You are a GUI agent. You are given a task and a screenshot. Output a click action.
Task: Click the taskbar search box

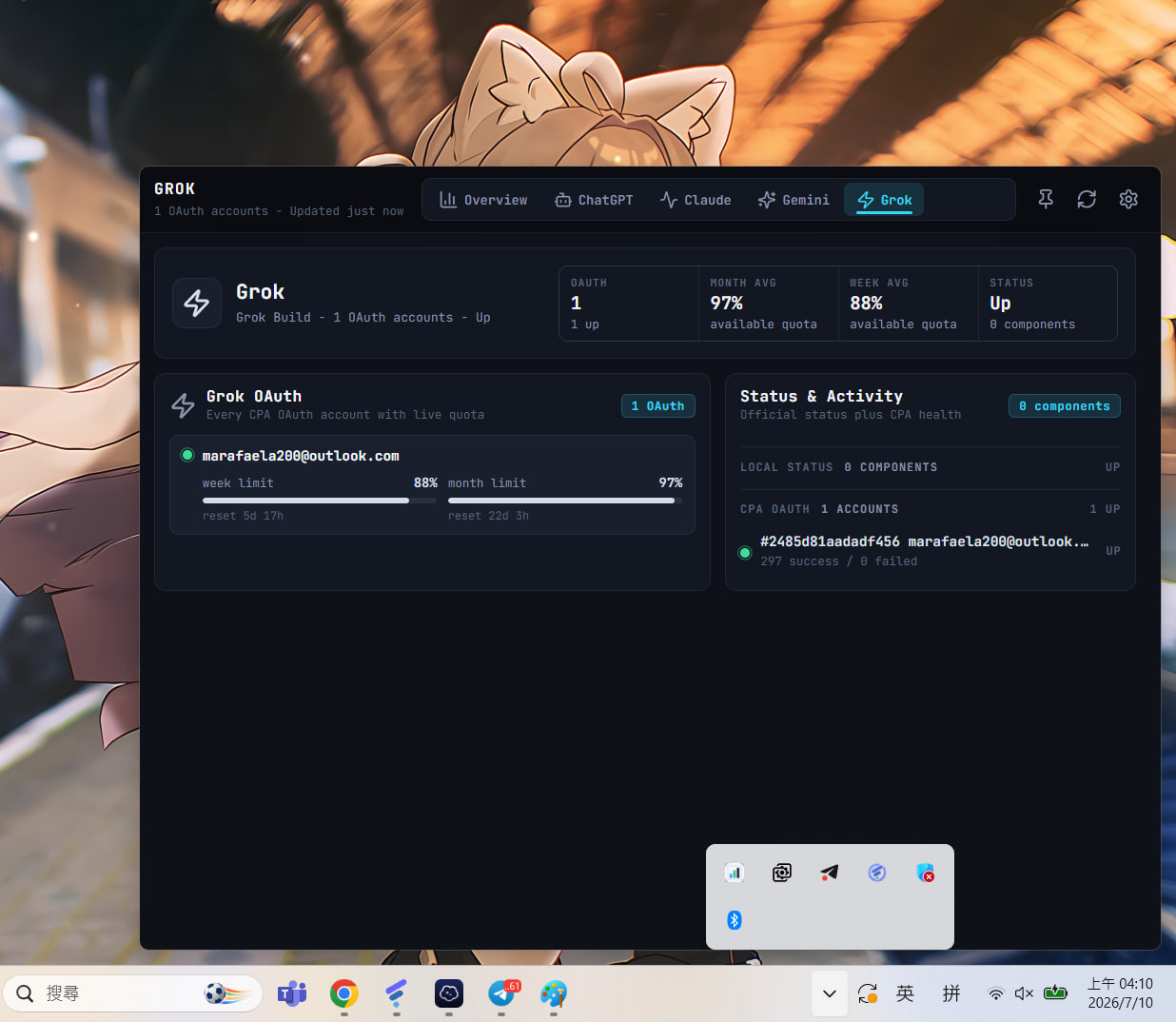coord(132,993)
